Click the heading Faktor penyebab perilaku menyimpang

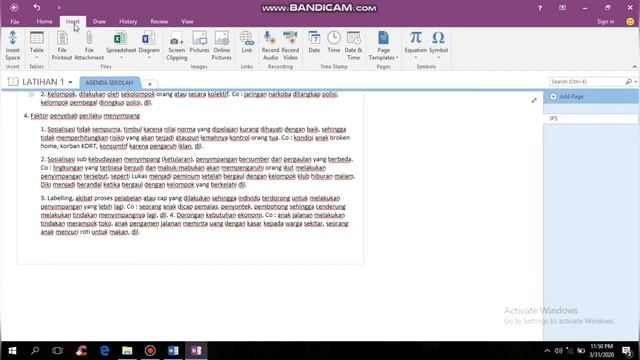click(x=85, y=116)
